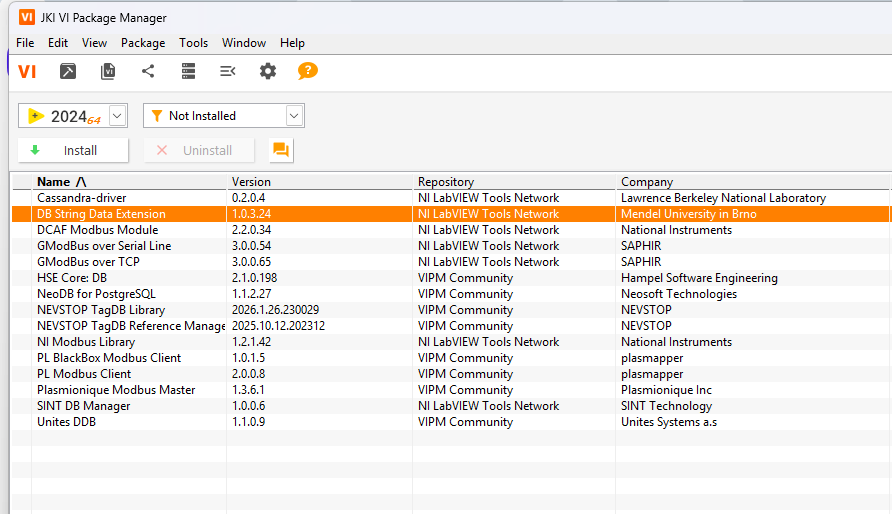Click the Uninstall button
This screenshot has width=892, height=514.
point(199,150)
